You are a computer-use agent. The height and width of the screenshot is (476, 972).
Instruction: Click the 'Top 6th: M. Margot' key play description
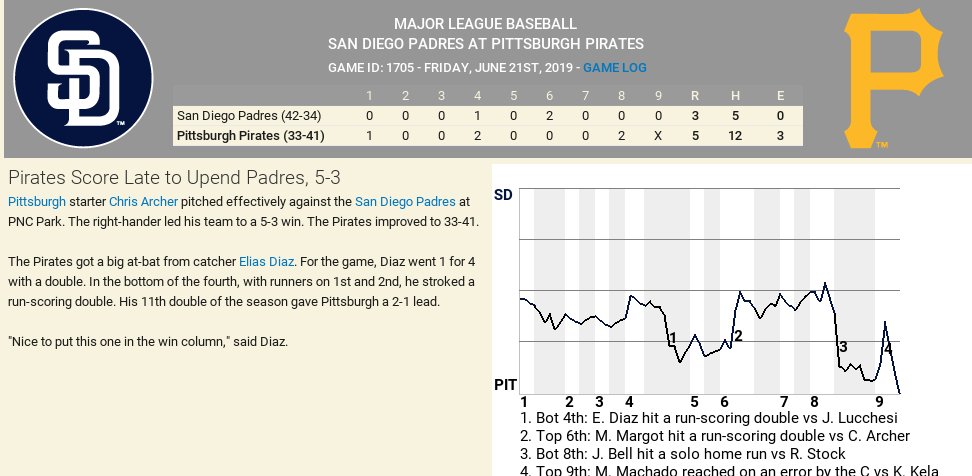pyautogui.click(x=714, y=436)
